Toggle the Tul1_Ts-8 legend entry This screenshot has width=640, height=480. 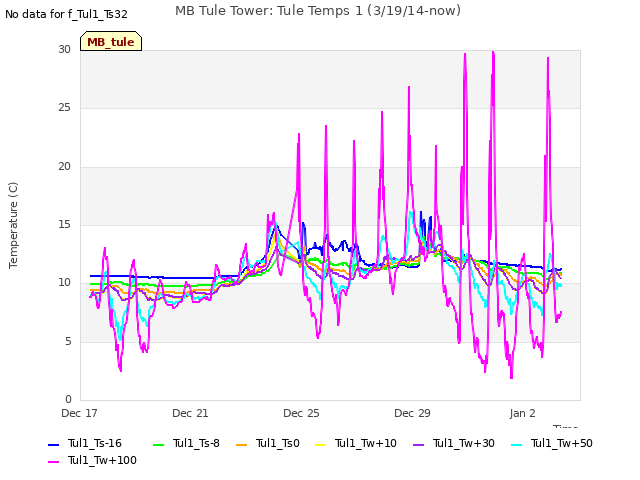coord(186,443)
